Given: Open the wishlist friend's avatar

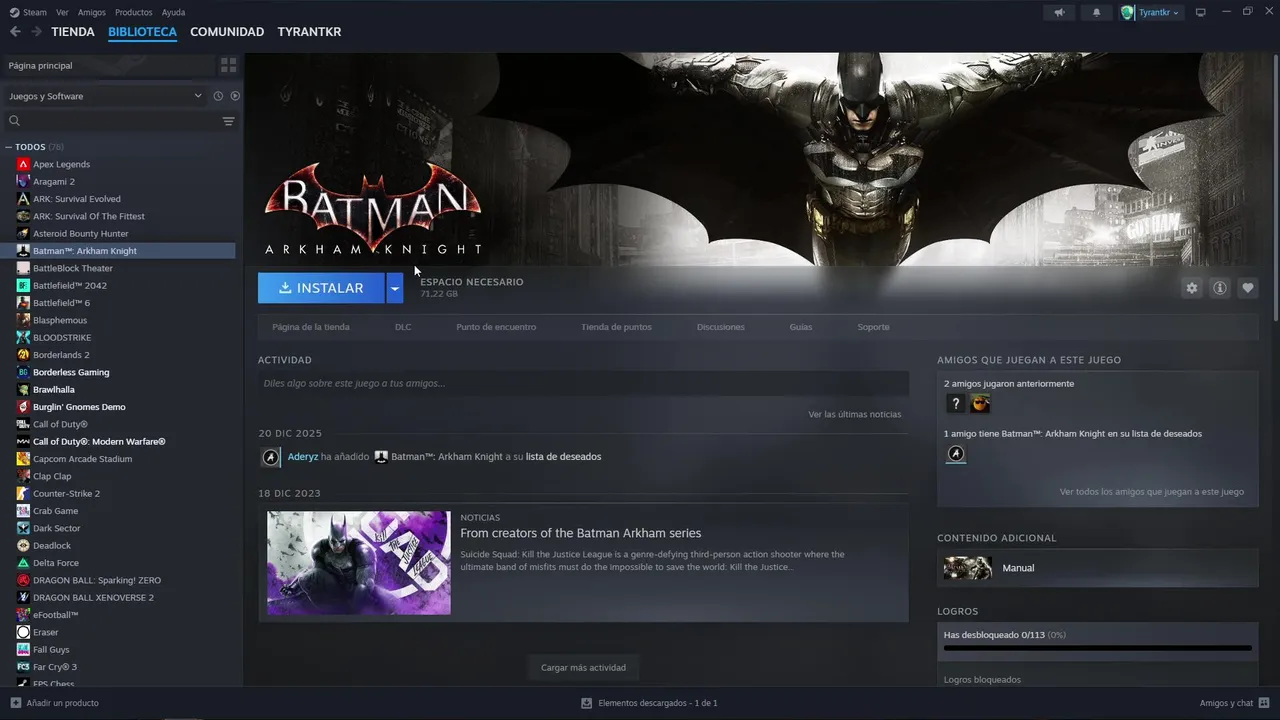Looking at the screenshot, I should click(x=956, y=454).
